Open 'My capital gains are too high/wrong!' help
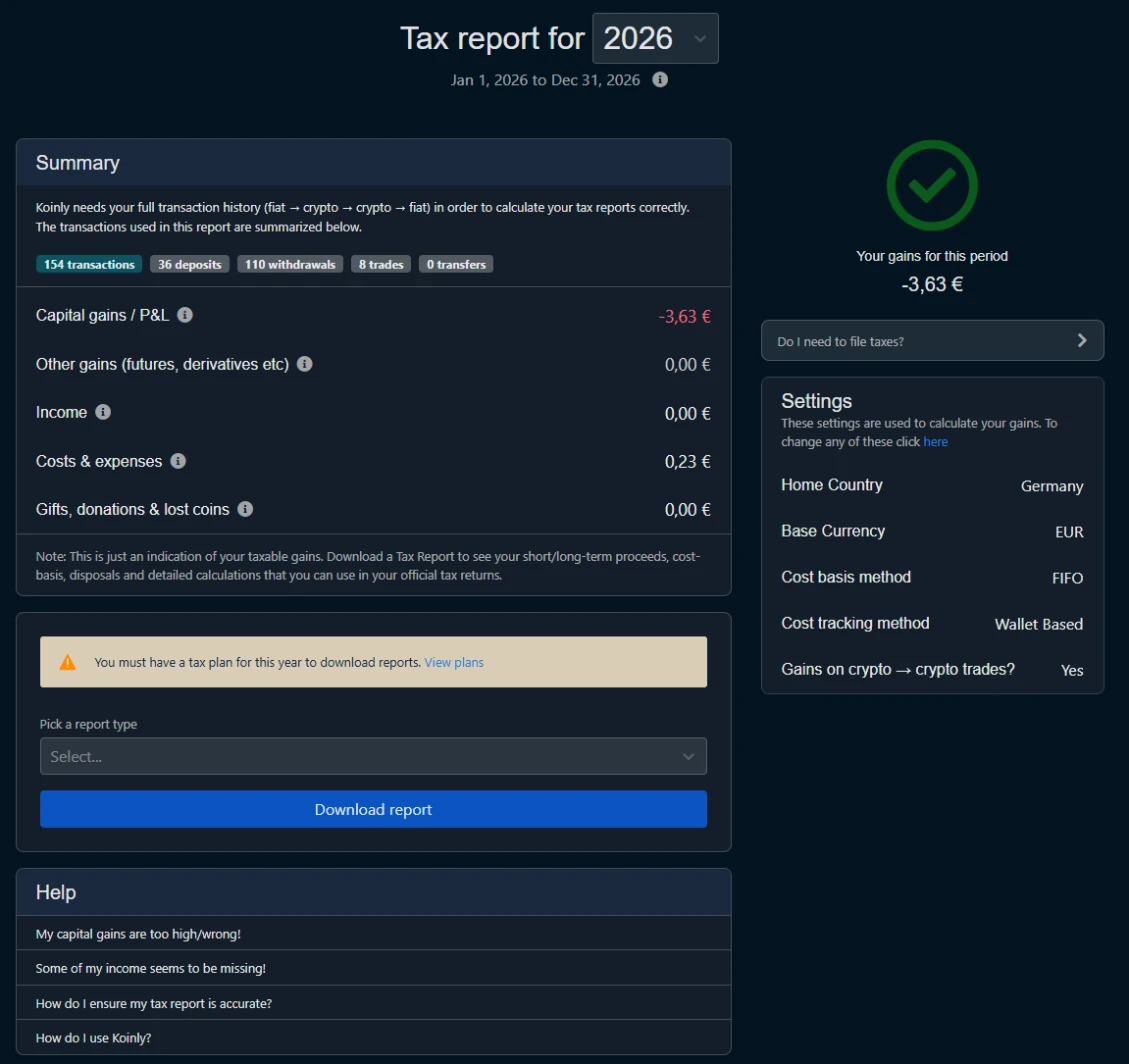 tap(373, 934)
